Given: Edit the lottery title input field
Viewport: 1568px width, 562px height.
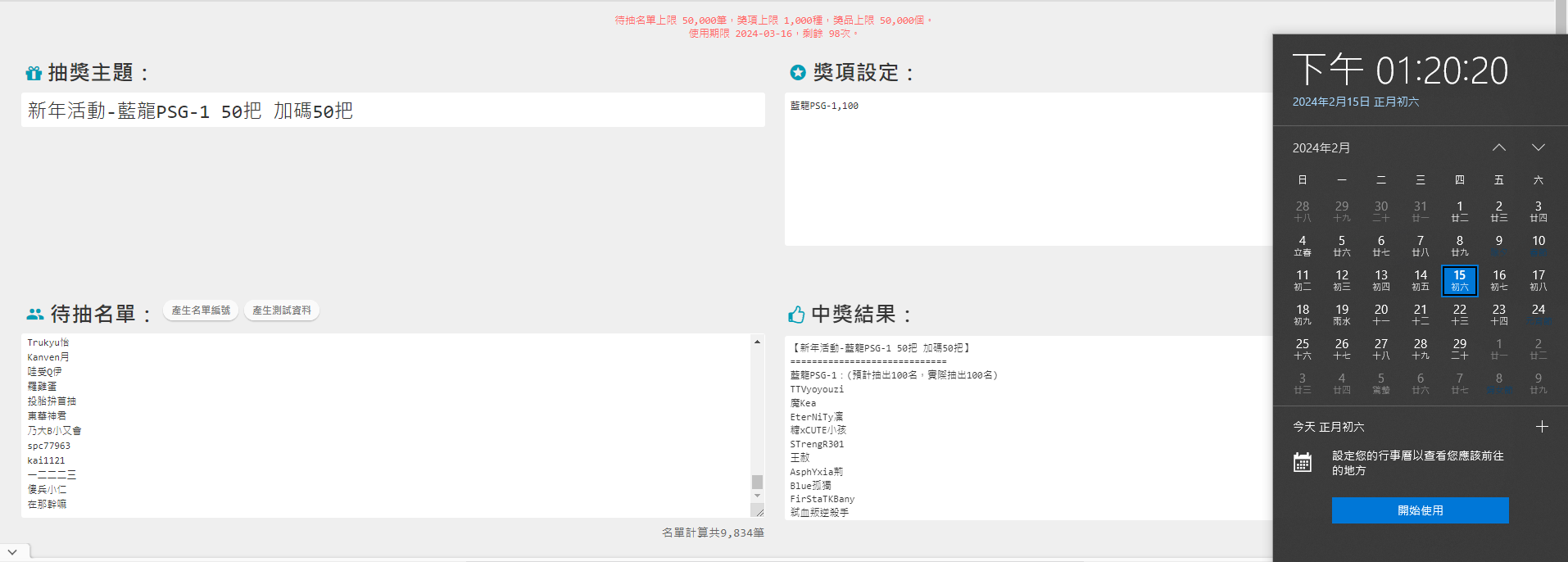Looking at the screenshot, I should pyautogui.click(x=393, y=110).
